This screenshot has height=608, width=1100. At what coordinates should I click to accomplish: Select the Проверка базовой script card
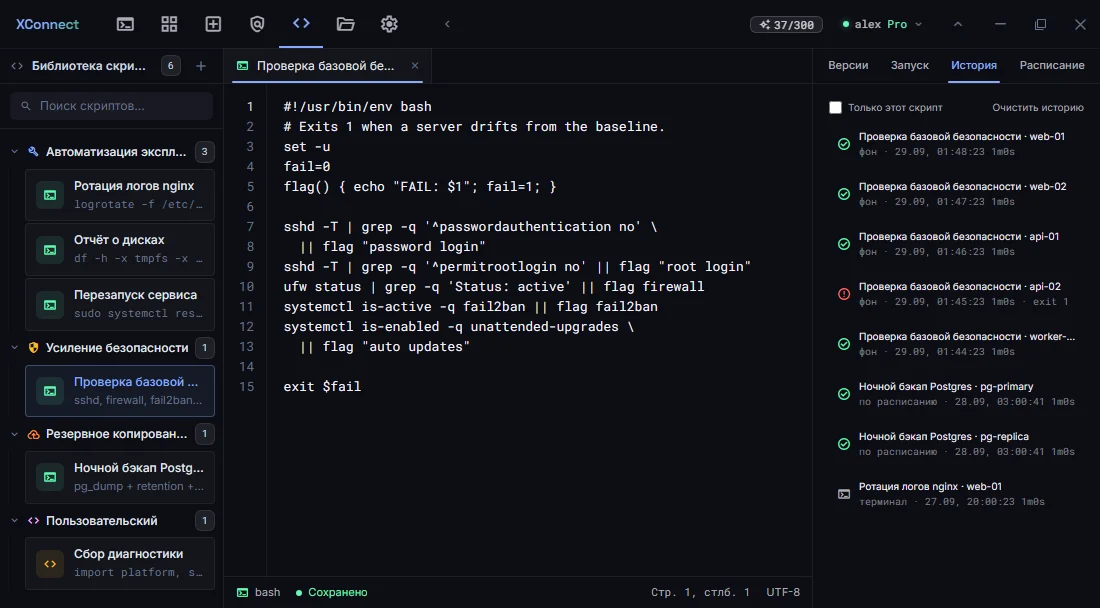pos(120,391)
